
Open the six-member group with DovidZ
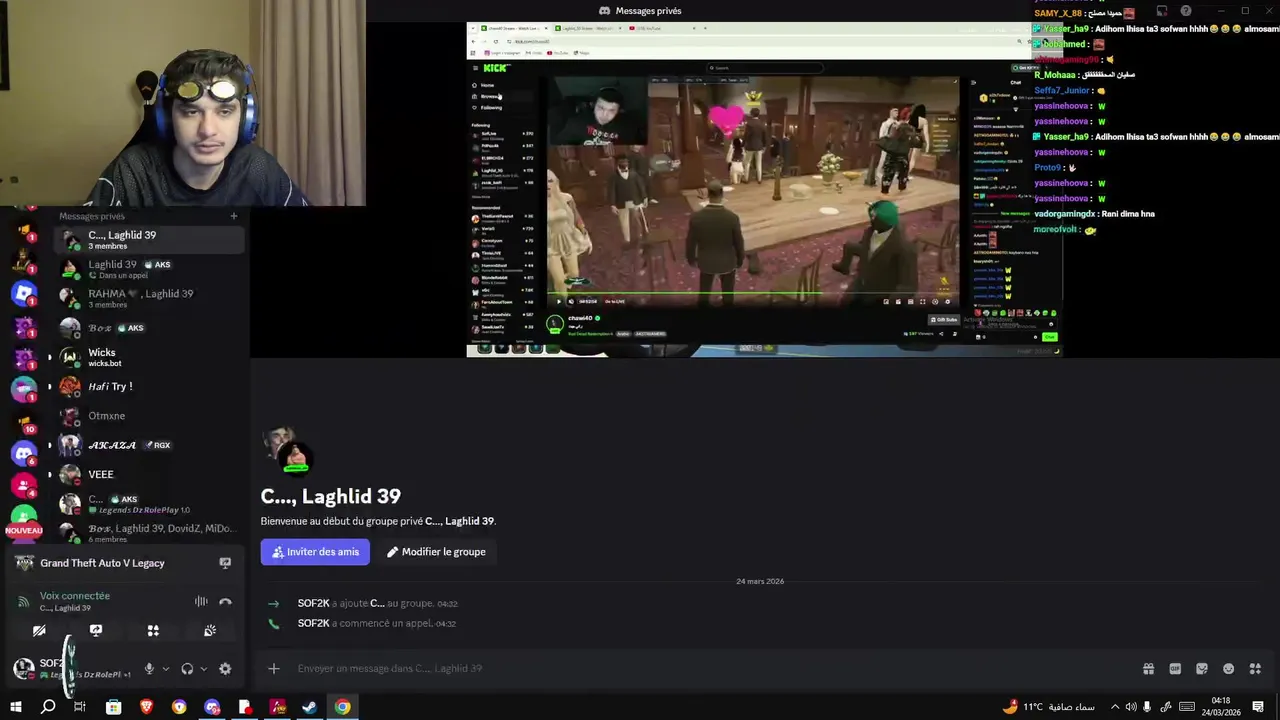[x=150, y=533]
